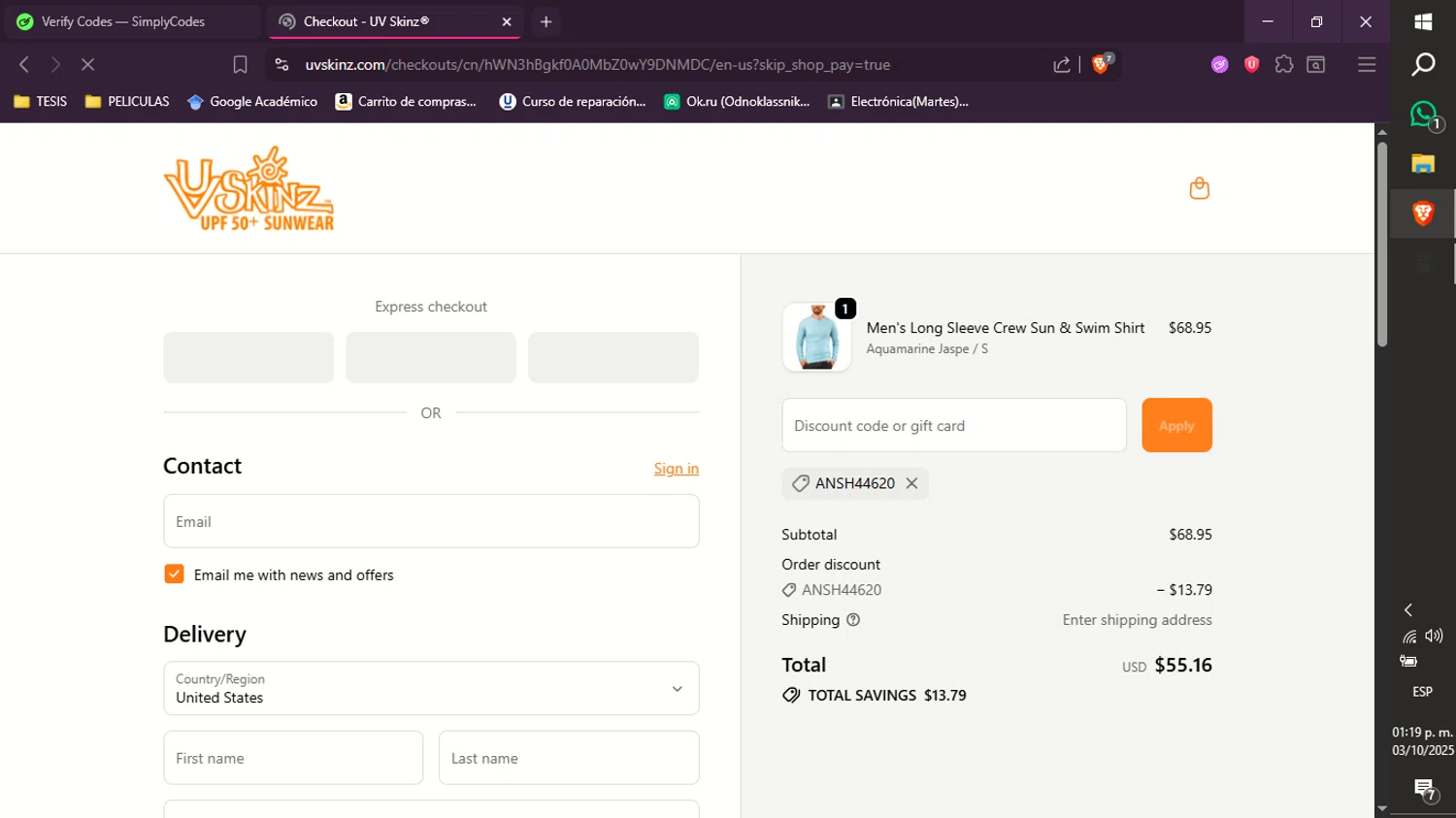Click the Brave Shields lion icon
The image size is (1456, 818).
[x=1101, y=64]
